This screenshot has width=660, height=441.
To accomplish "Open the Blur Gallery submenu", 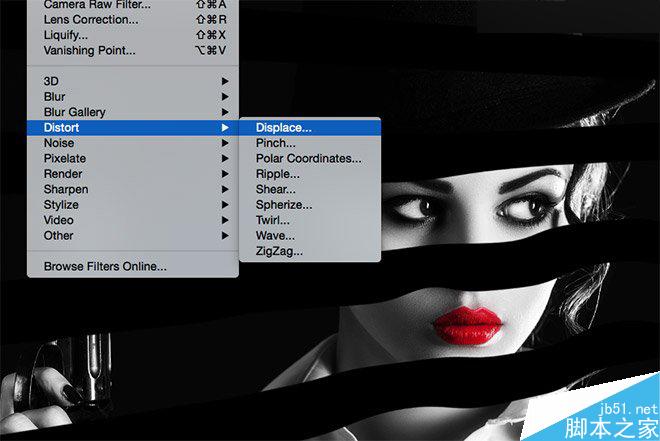I will [133, 112].
